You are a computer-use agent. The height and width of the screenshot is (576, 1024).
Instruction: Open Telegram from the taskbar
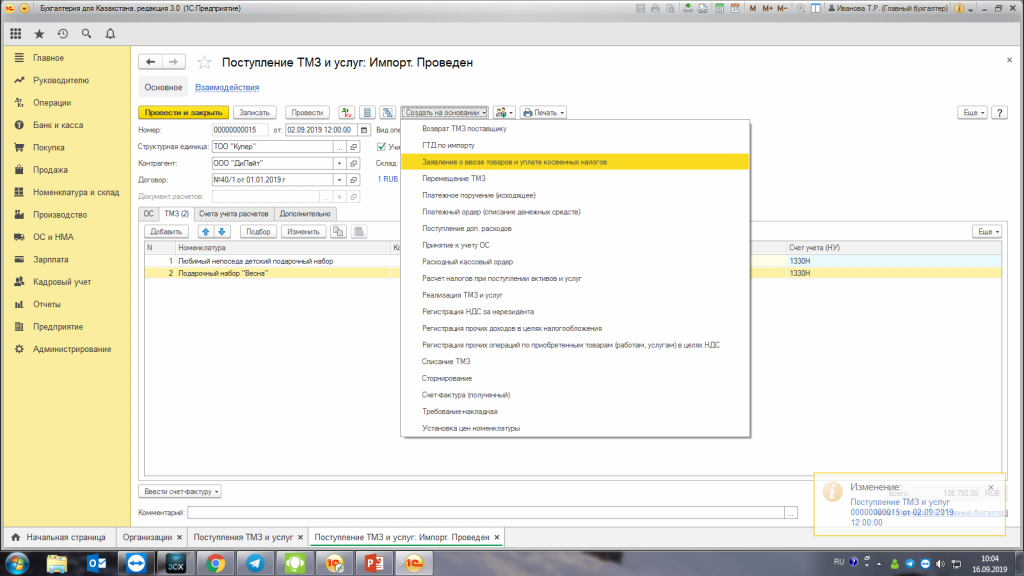pos(255,563)
